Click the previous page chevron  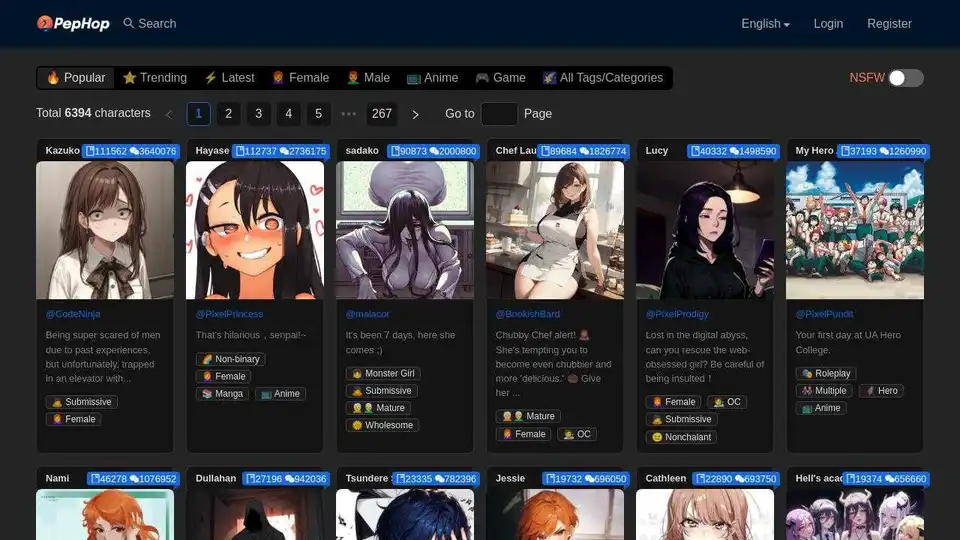pos(169,114)
